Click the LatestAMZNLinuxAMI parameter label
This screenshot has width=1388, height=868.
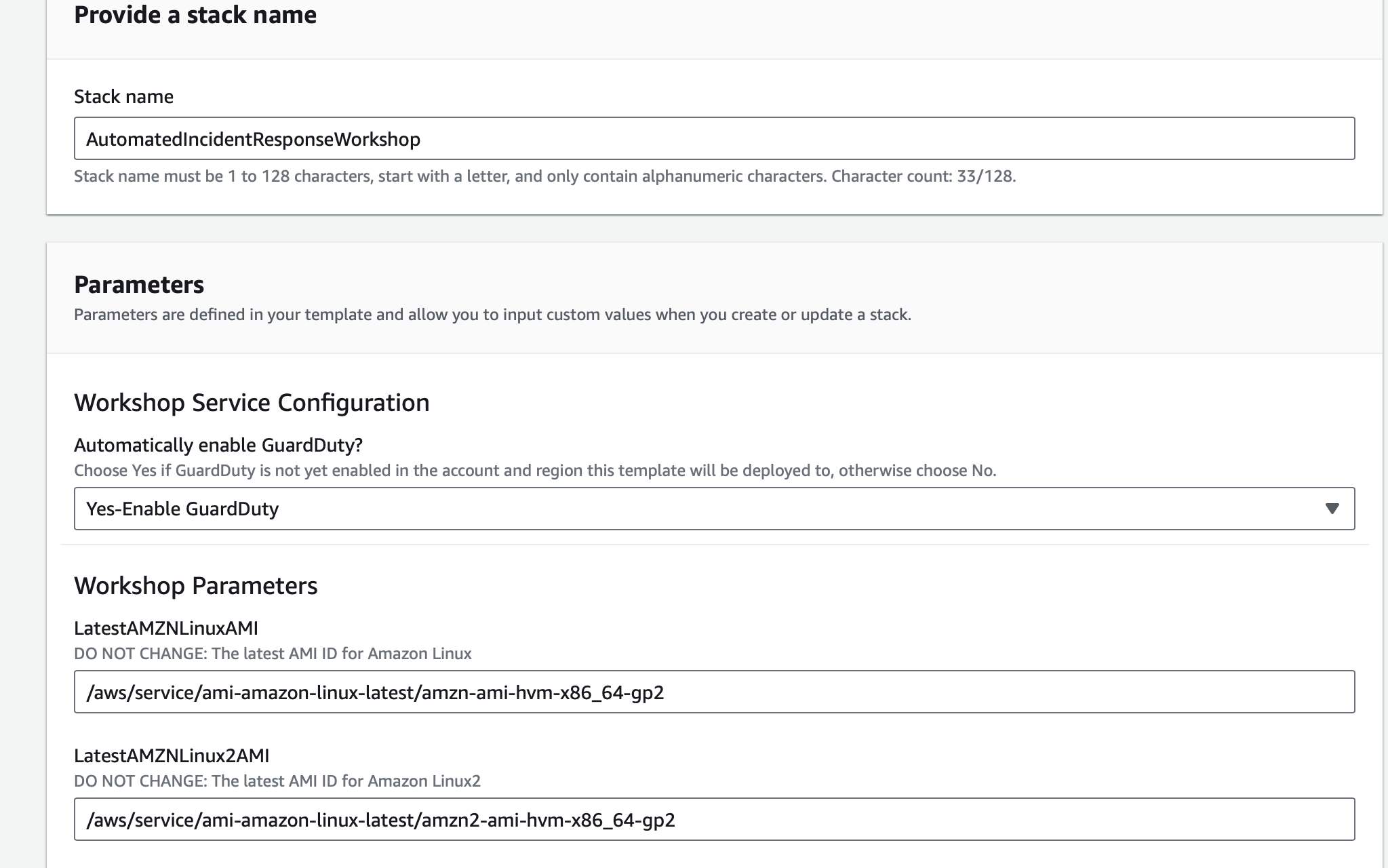166,628
